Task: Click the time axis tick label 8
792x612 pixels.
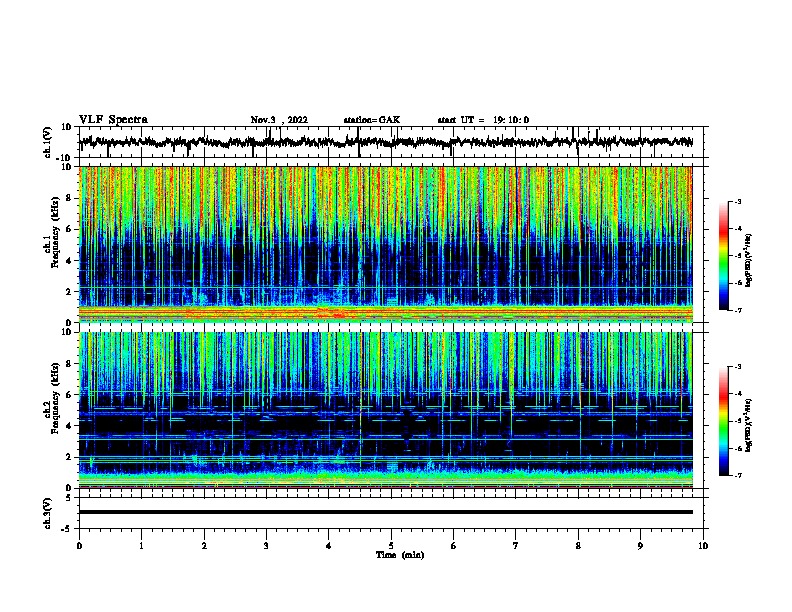Action: (x=578, y=546)
